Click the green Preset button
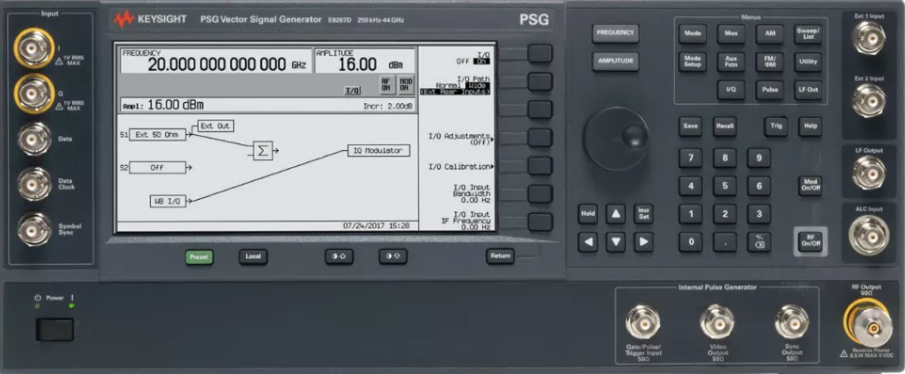Image resolution: width=905 pixels, height=374 pixels. [199, 257]
